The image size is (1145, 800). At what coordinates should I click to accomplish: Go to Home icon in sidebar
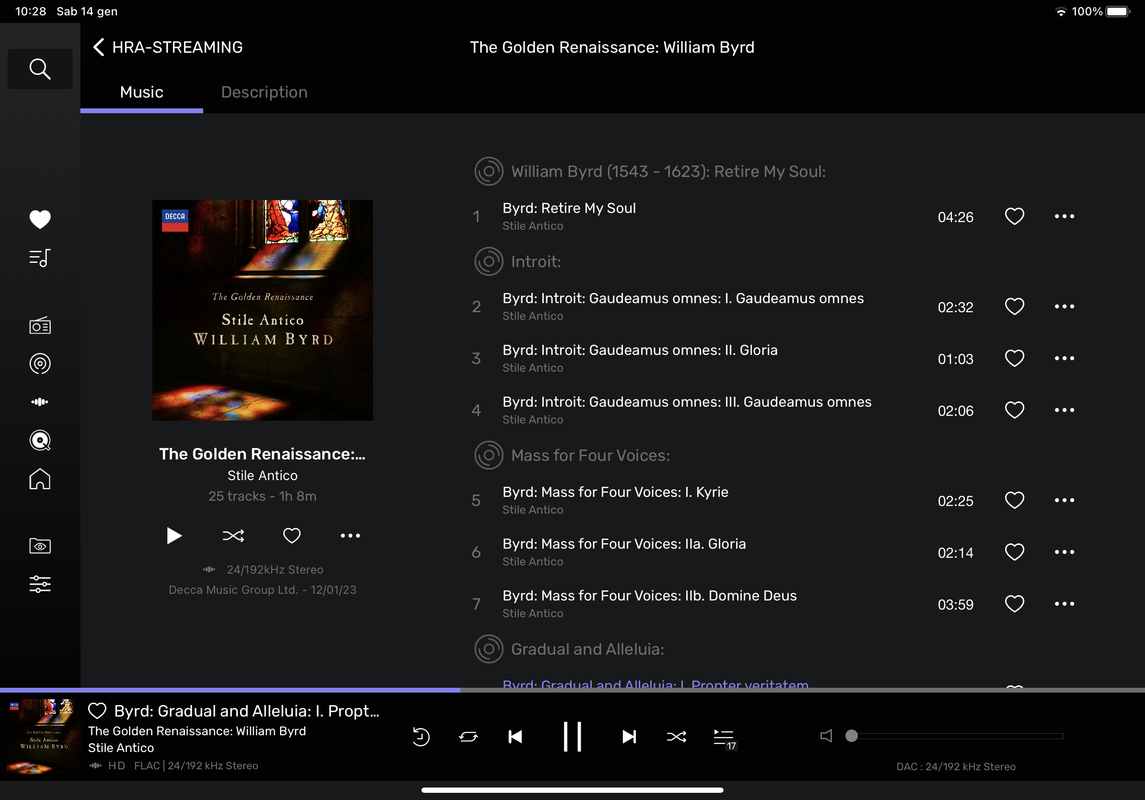click(x=39, y=479)
